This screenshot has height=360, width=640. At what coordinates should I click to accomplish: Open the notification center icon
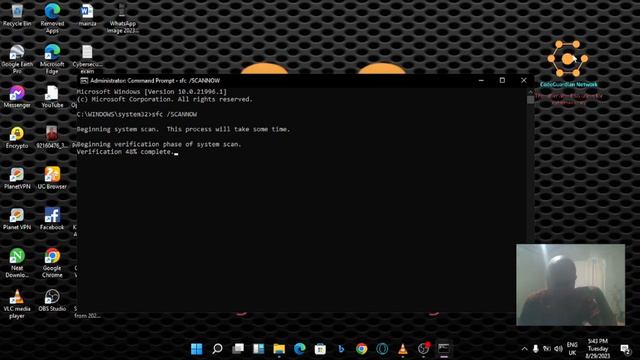coord(625,349)
